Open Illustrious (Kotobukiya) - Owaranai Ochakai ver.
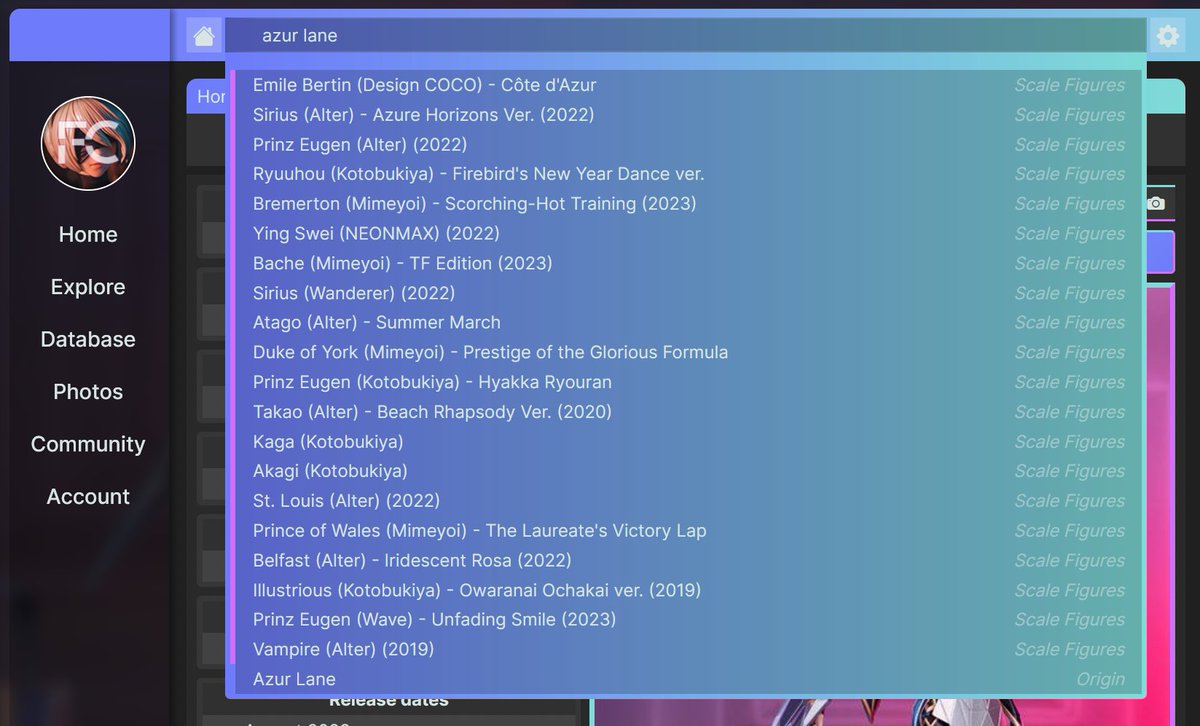The image size is (1200, 726). point(689,590)
